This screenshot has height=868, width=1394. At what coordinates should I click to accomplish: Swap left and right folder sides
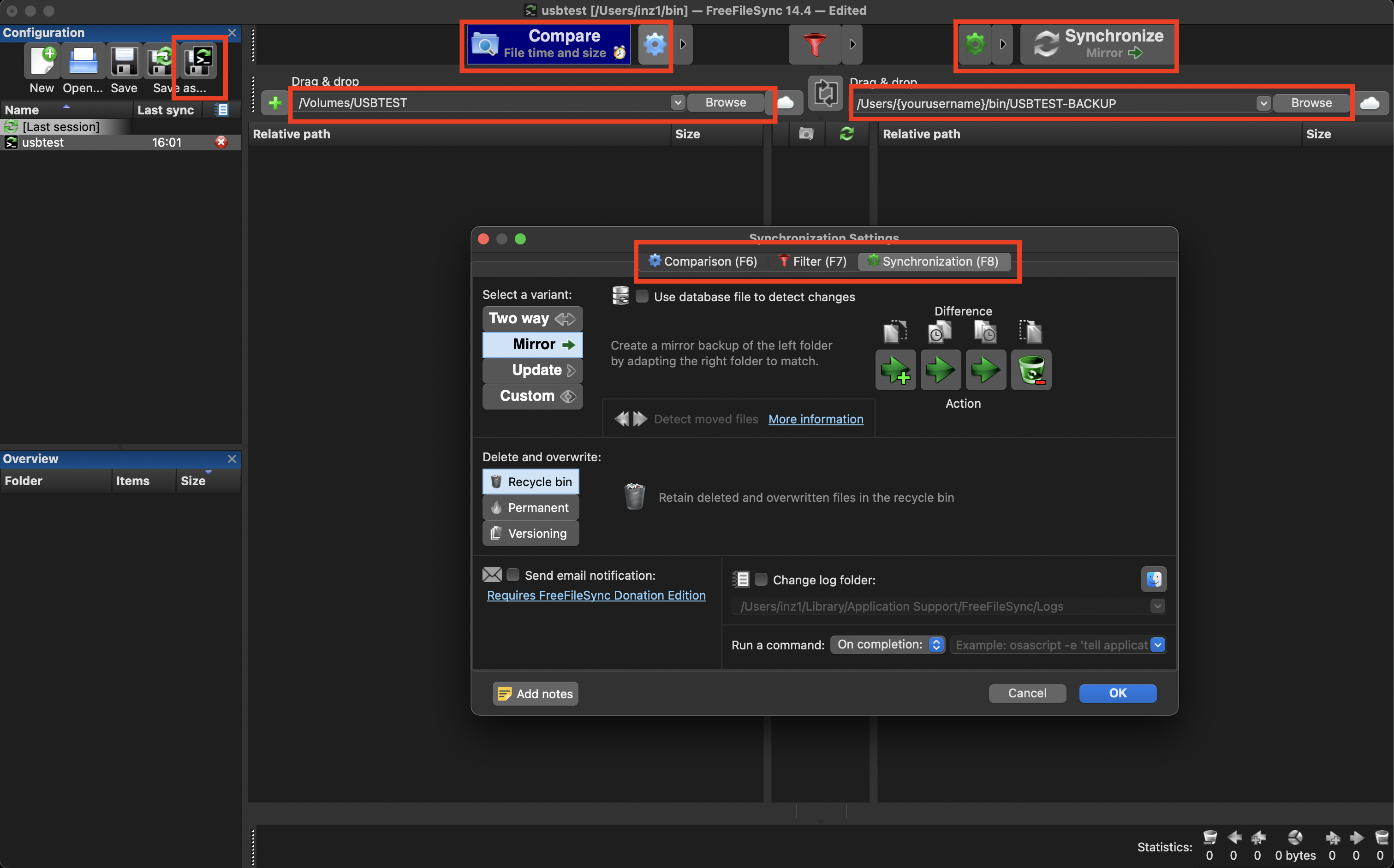click(826, 93)
